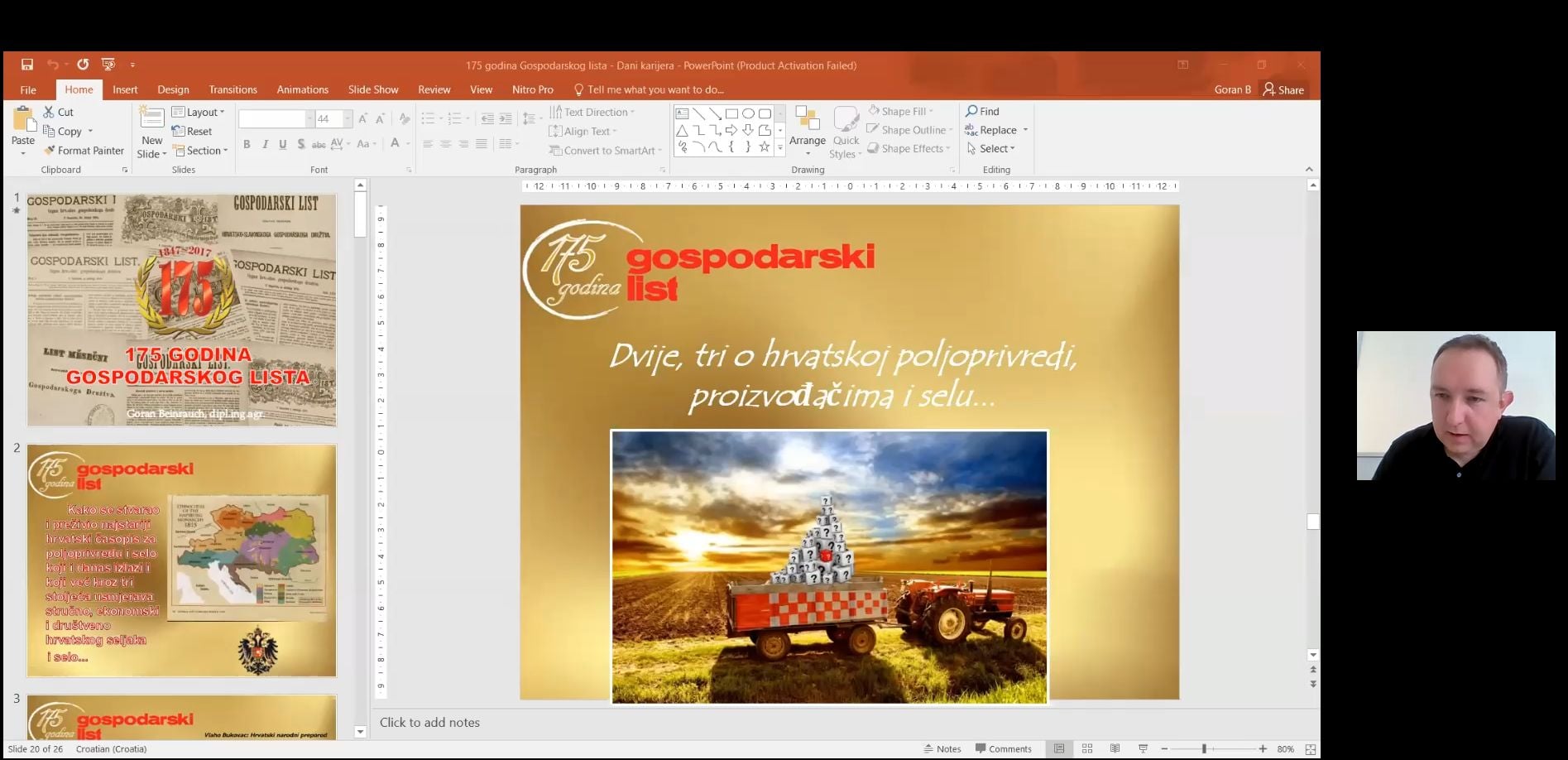
Task: Click Convert to SmartArt
Action: click(606, 151)
